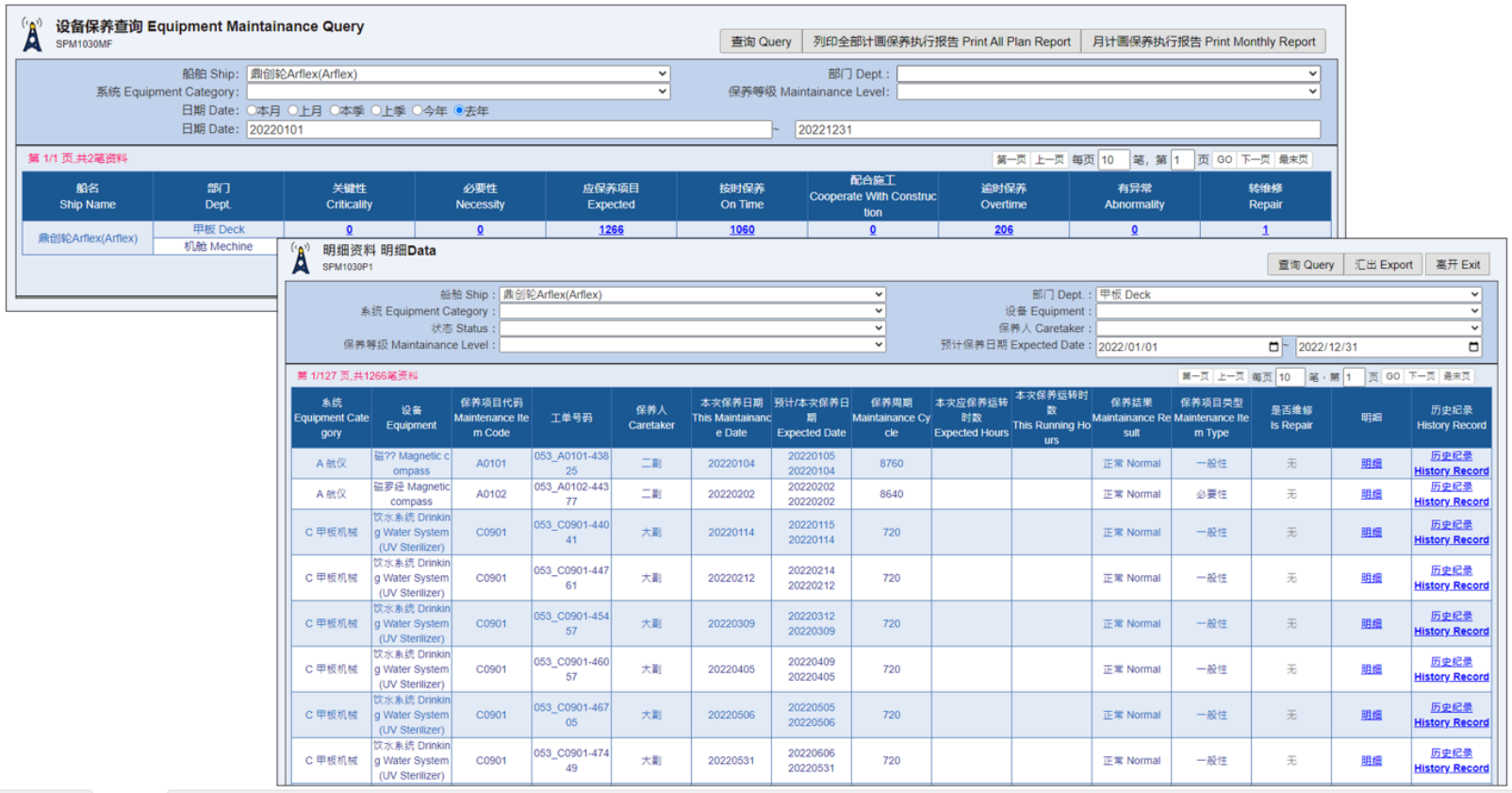Select the 本月 date radio button
This screenshot has height=793, width=1512.
[253, 110]
